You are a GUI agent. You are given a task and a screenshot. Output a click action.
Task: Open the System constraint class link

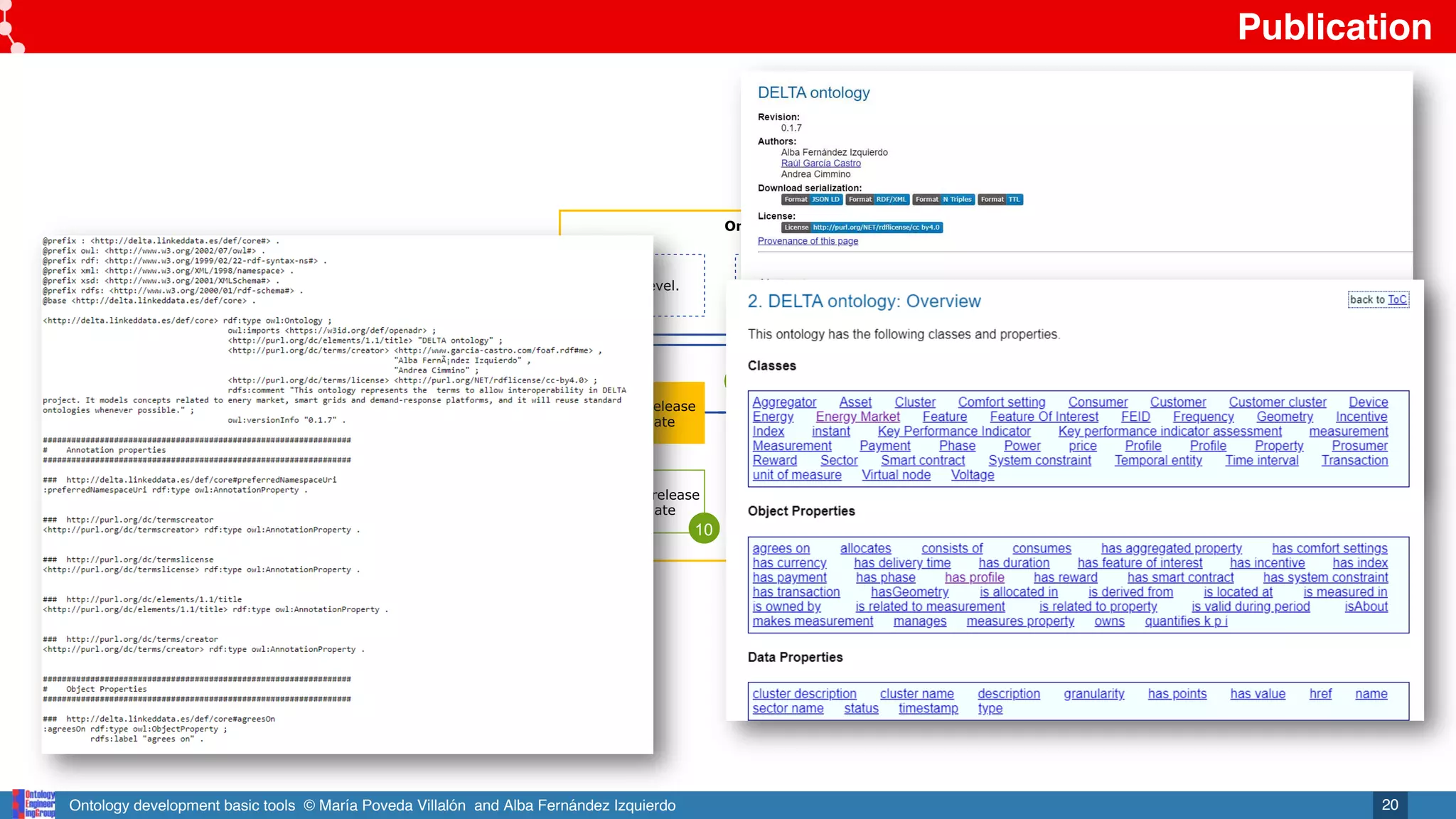1039,461
